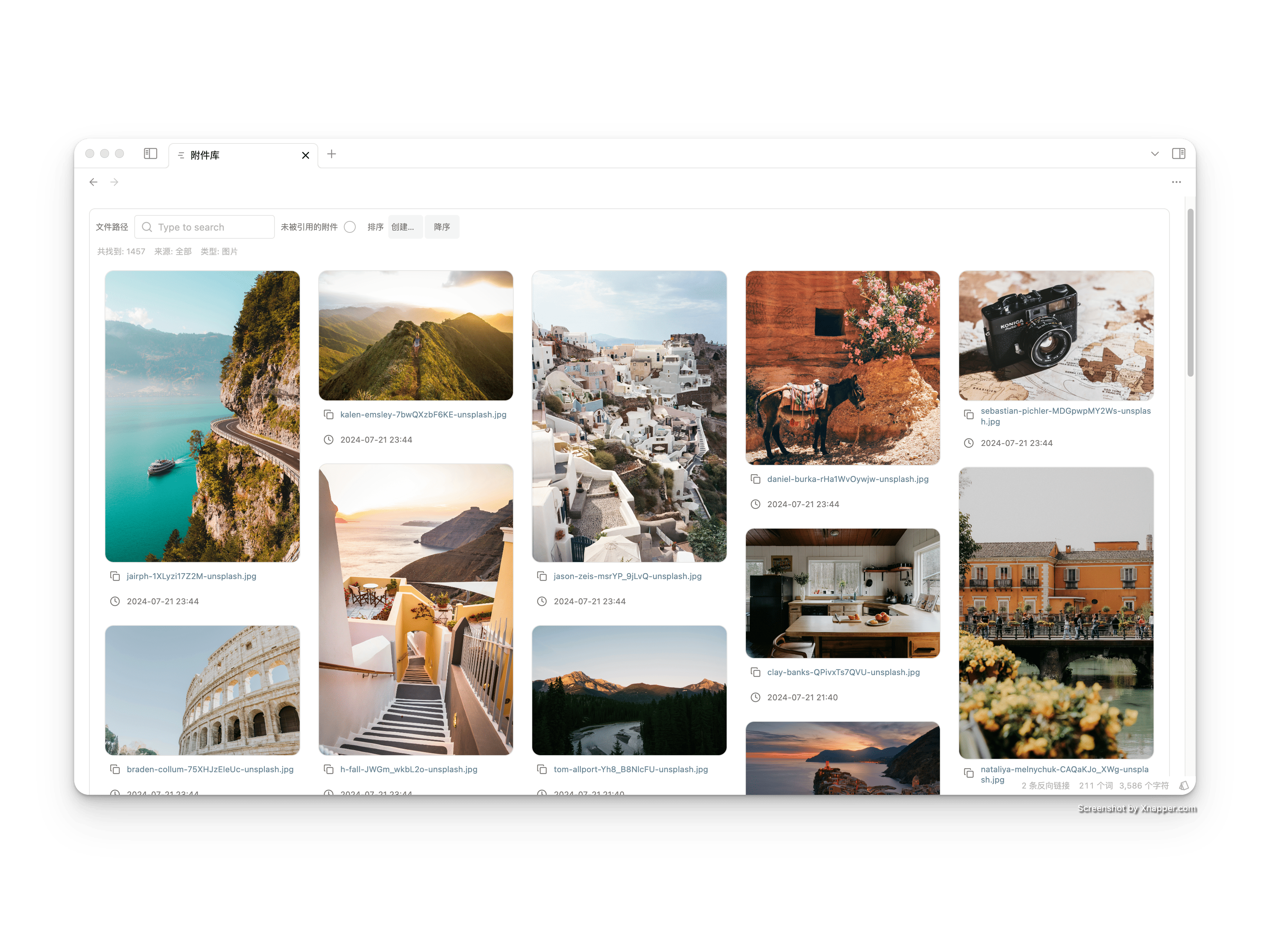
Task: Click 2 条反向链接 in status bar
Action: pos(1046,786)
